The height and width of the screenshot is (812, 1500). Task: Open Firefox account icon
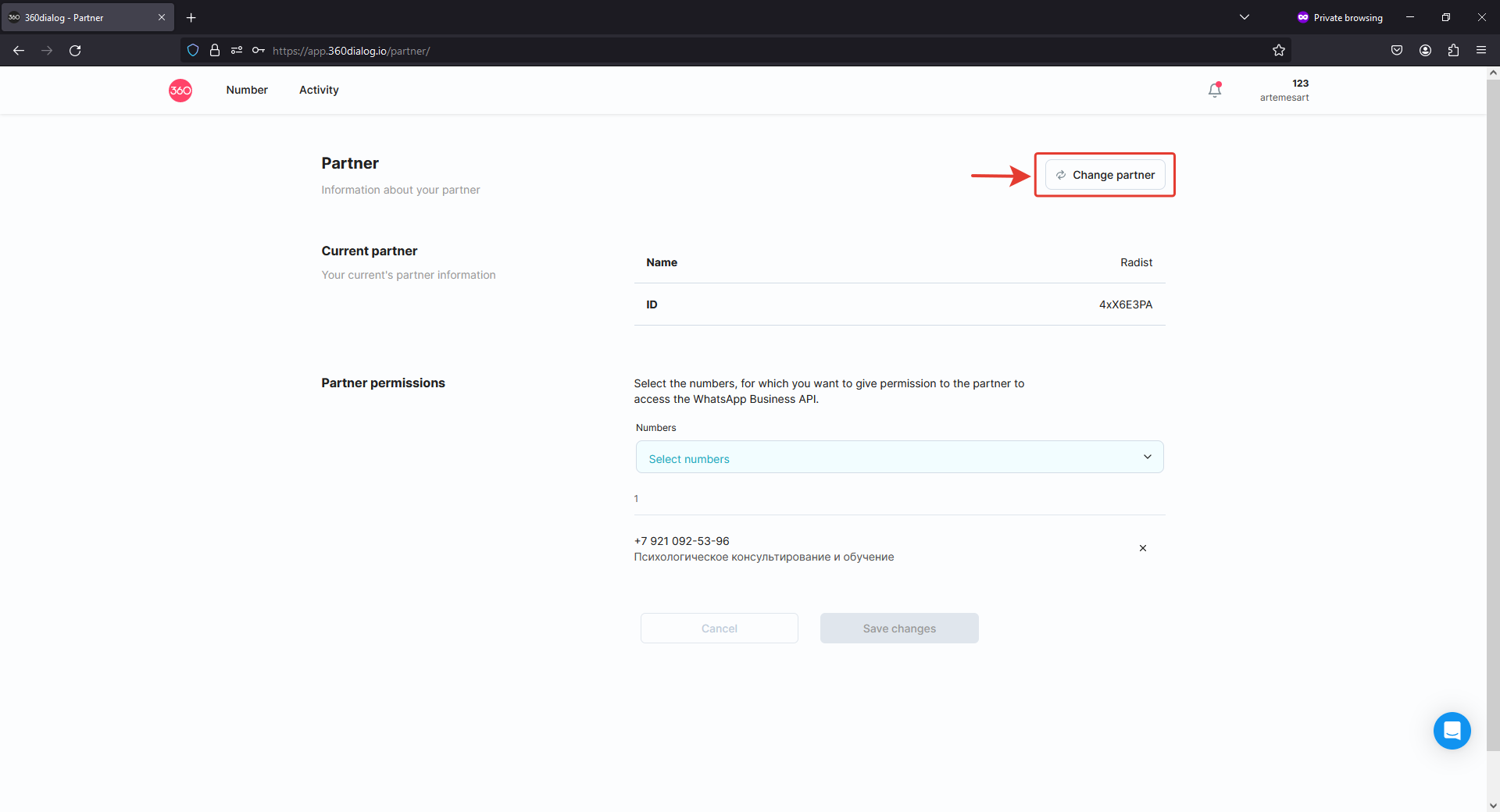(x=1425, y=51)
